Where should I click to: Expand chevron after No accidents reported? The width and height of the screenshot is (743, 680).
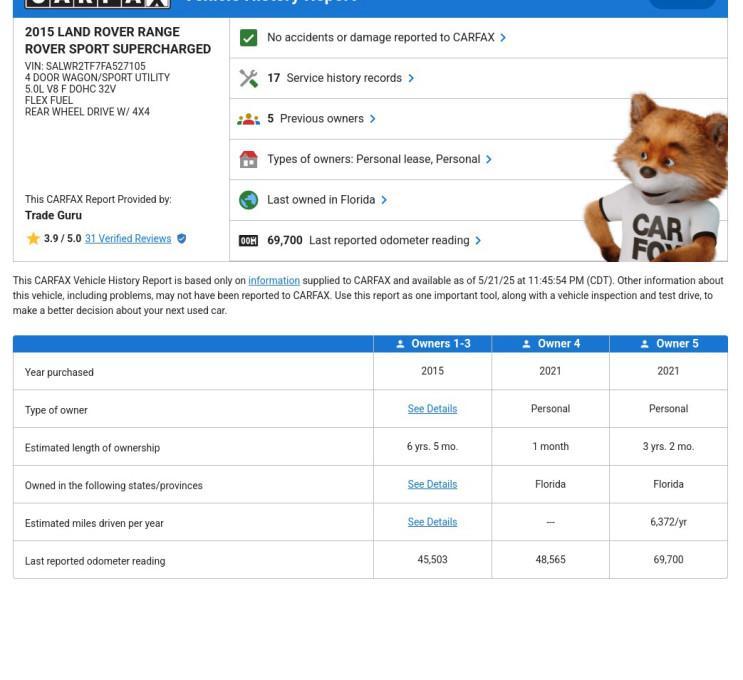(x=503, y=37)
